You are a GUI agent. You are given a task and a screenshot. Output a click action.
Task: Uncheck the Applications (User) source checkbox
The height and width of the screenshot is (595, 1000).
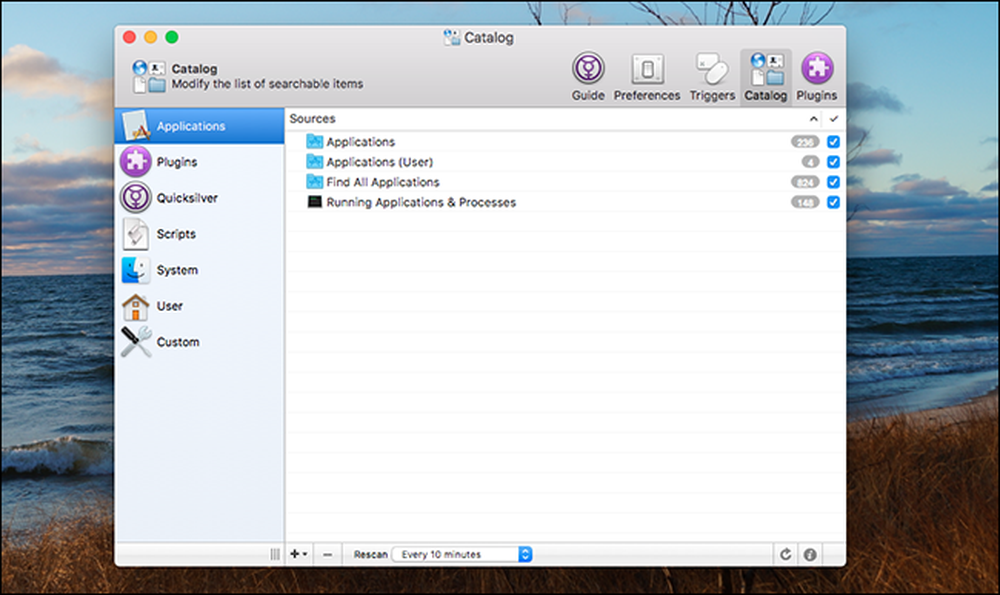833,162
